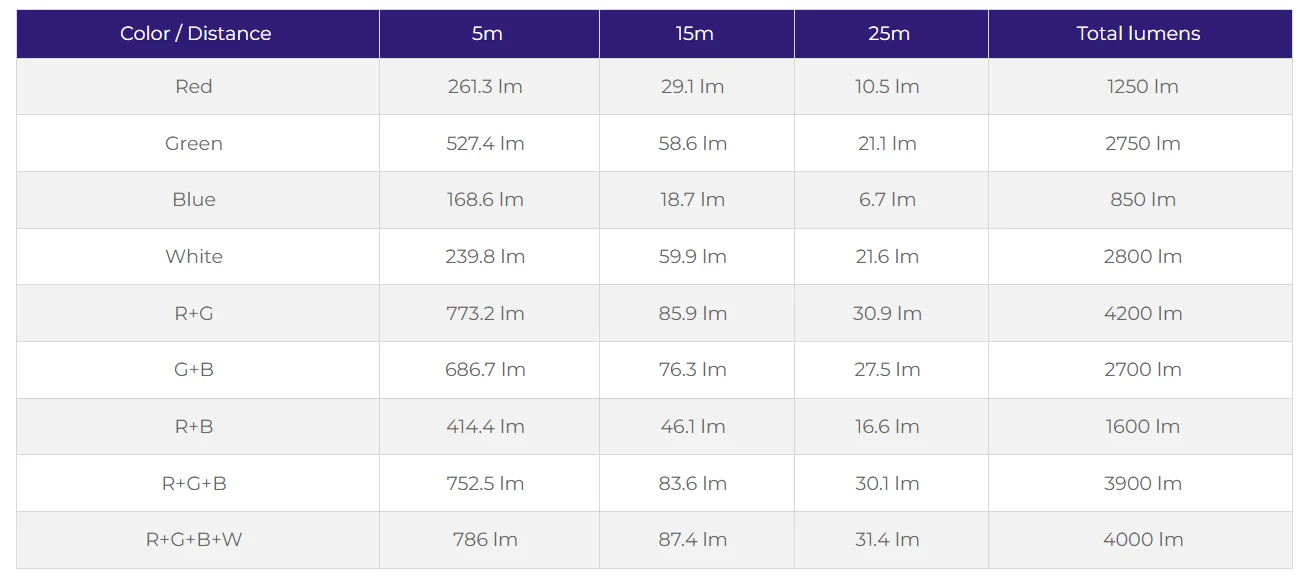Select the Red row label

click(x=194, y=86)
